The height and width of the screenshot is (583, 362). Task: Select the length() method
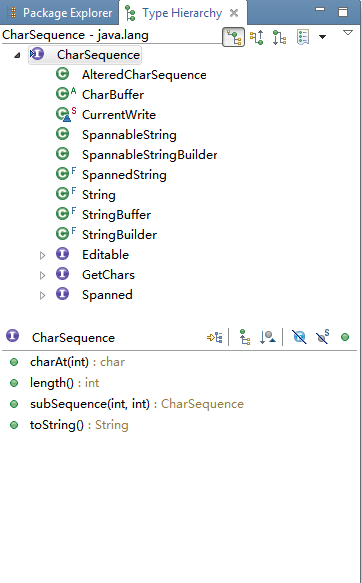pyautogui.click(x=64, y=383)
